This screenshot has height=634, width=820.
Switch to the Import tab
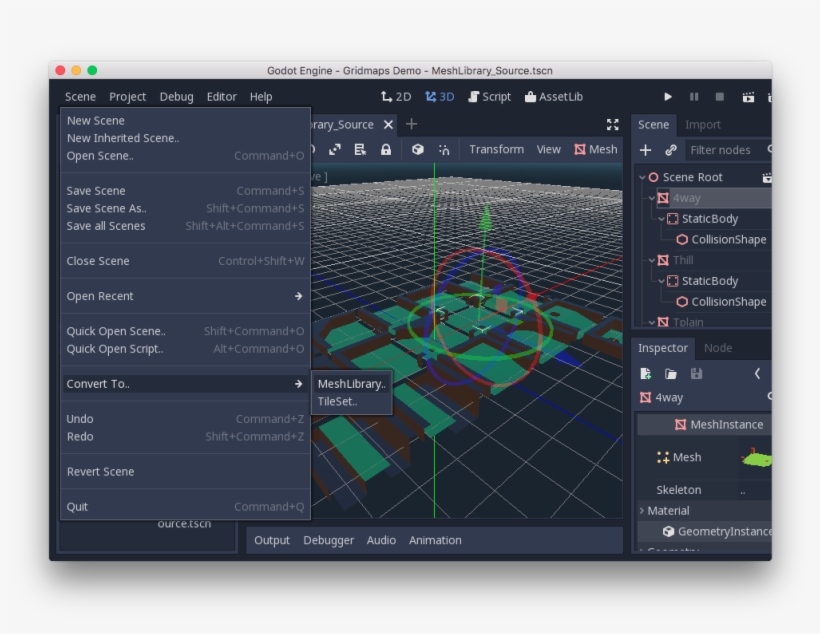702,124
